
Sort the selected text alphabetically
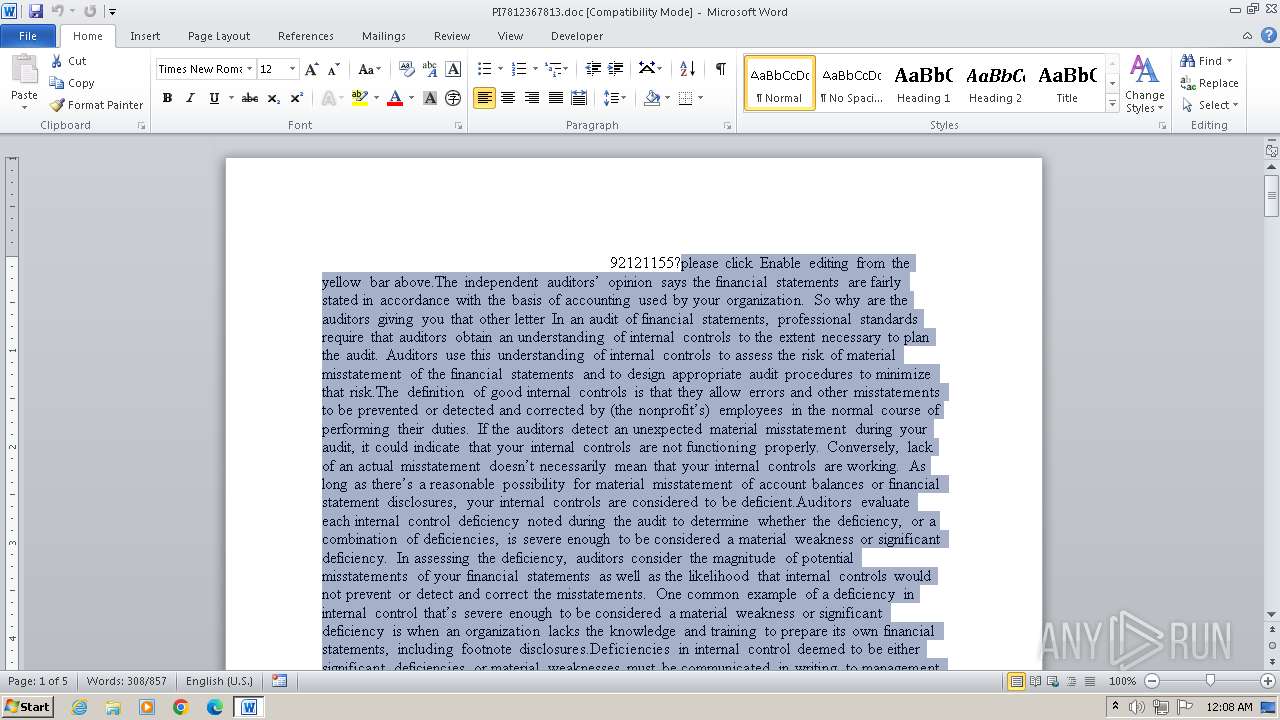[x=687, y=69]
